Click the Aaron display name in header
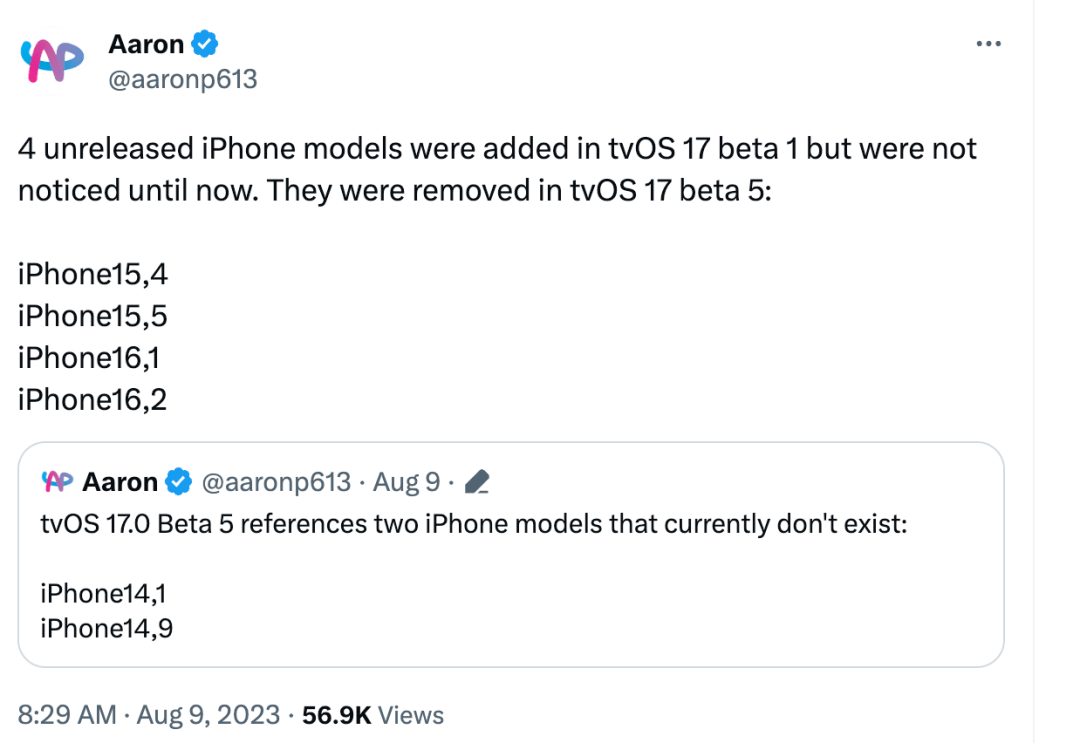 point(146,44)
